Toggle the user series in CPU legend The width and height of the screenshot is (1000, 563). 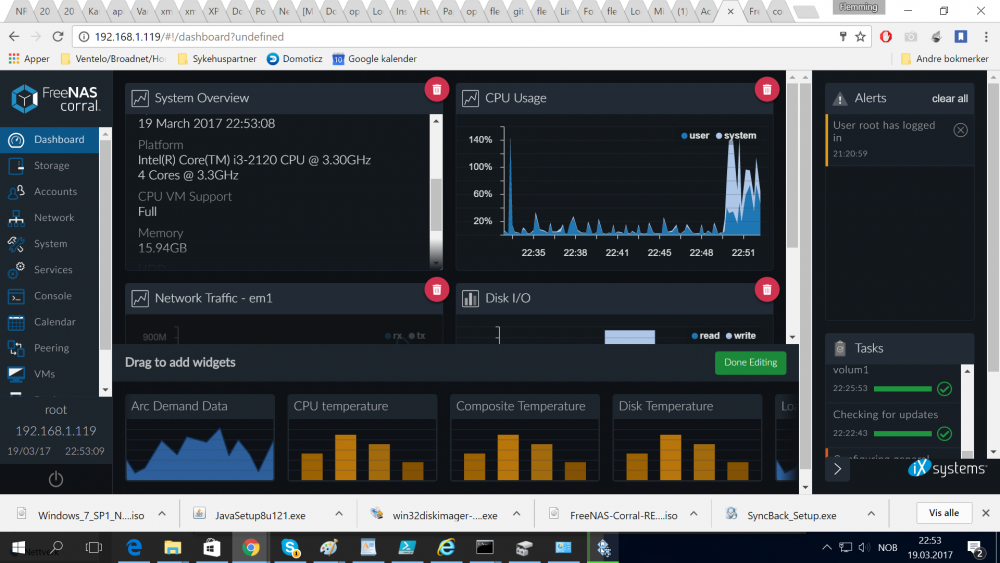(695, 136)
